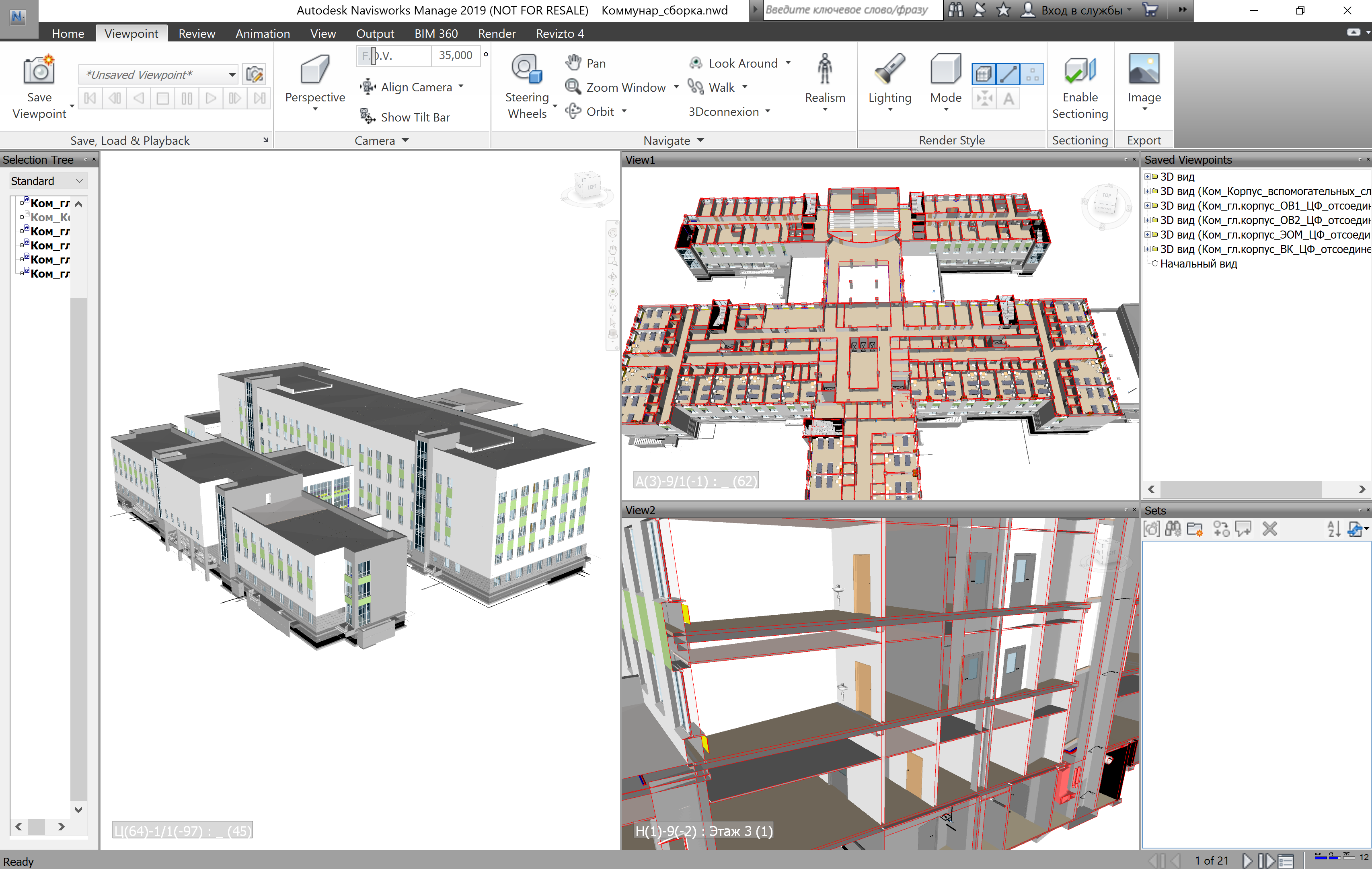The image size is (1372, 869).
Task: Open the Animation ribbon tab
Action: click(x=263, y=34)
